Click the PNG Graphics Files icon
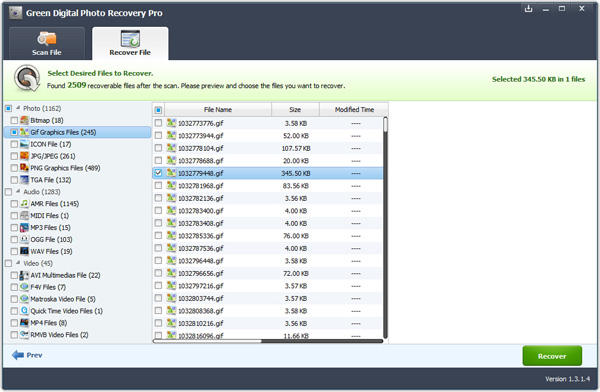The height and width of the screenshot is (392, 600). point(24,168)
